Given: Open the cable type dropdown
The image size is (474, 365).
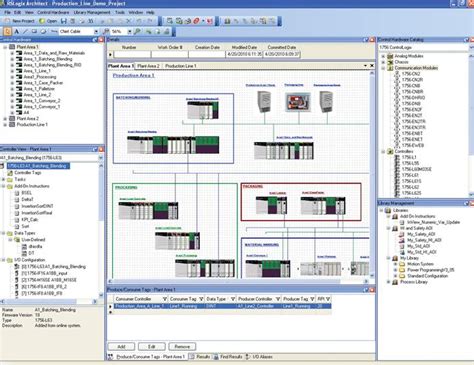Looking at the screenshot, I should coord(96,31).
